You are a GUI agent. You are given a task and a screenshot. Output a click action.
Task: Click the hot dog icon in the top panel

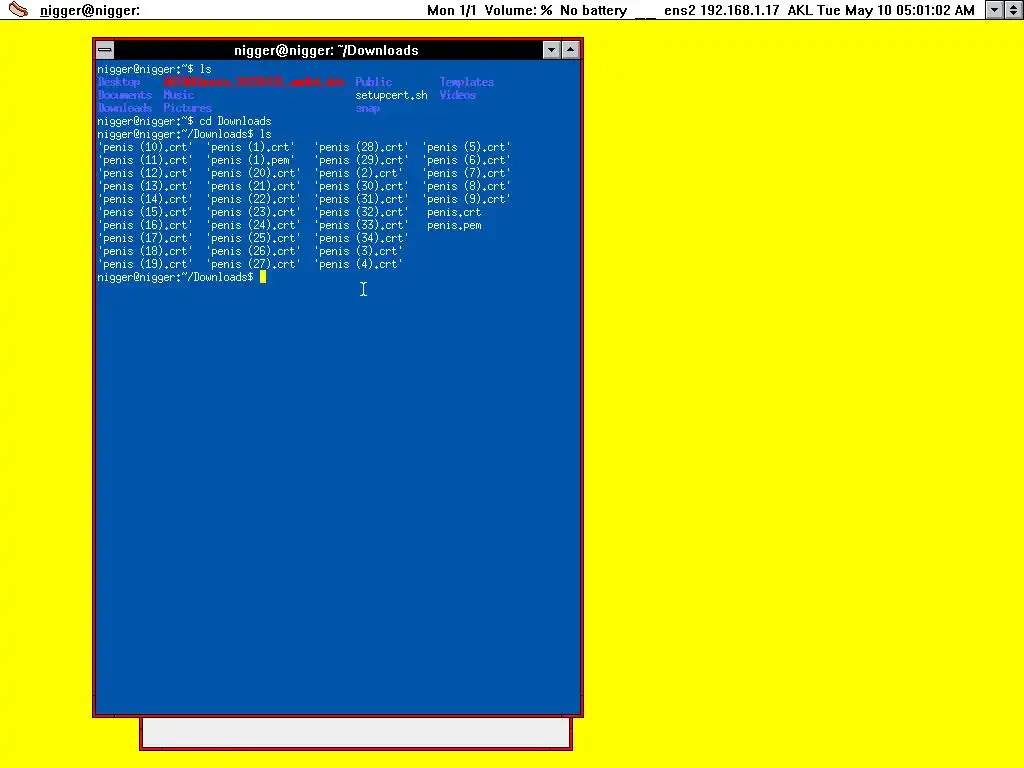click(18, 10)
